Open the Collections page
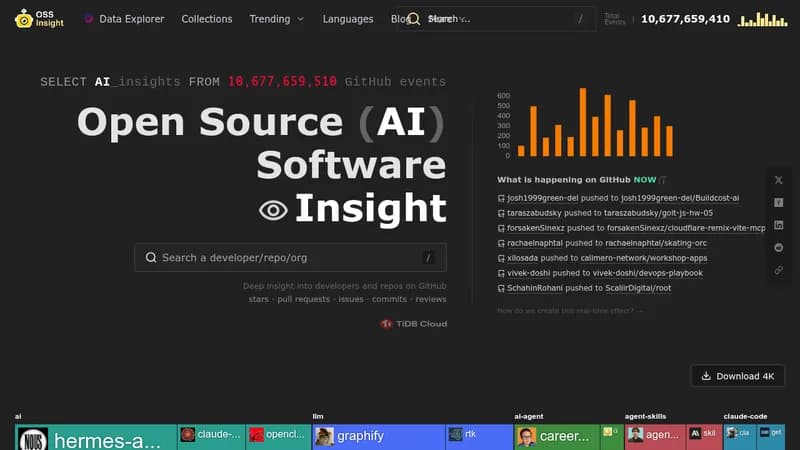 point(207,19)
